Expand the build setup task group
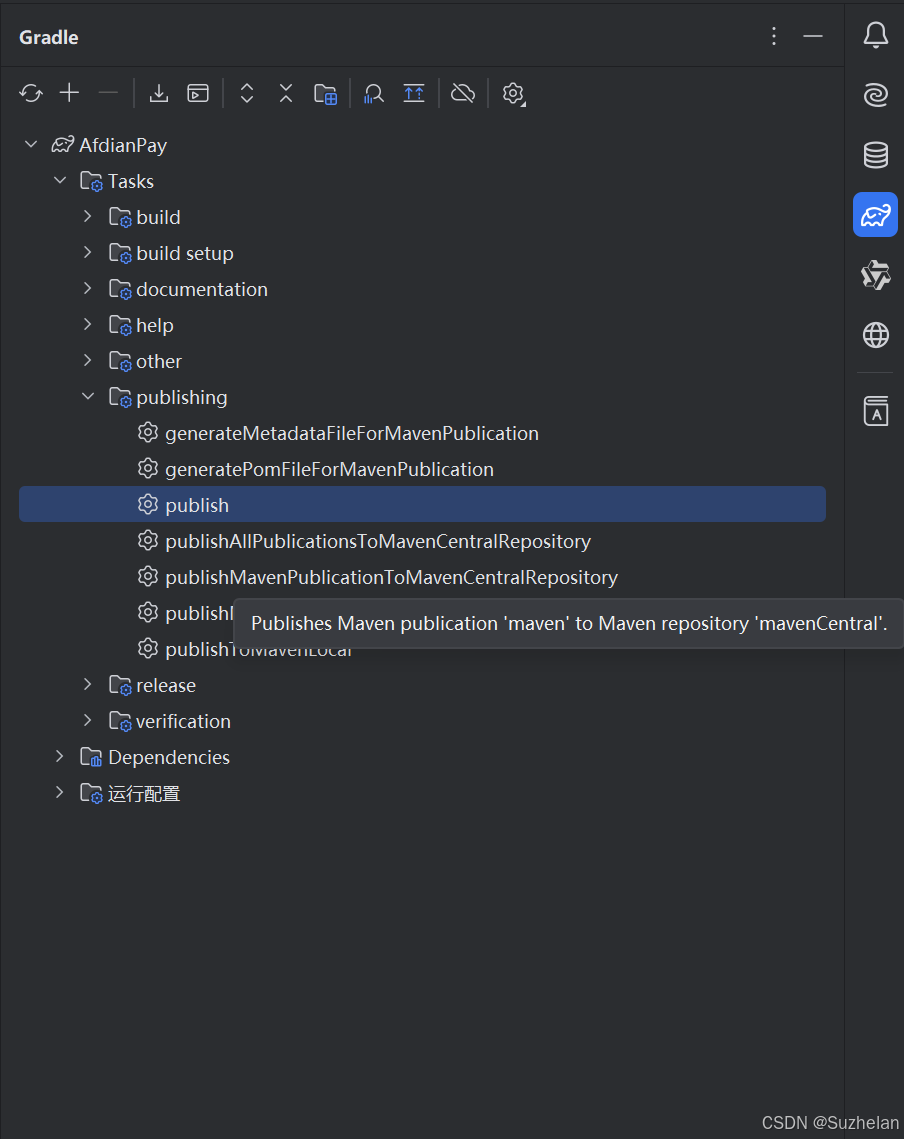Screen dimensions: 904x1139 pos(88,252)
